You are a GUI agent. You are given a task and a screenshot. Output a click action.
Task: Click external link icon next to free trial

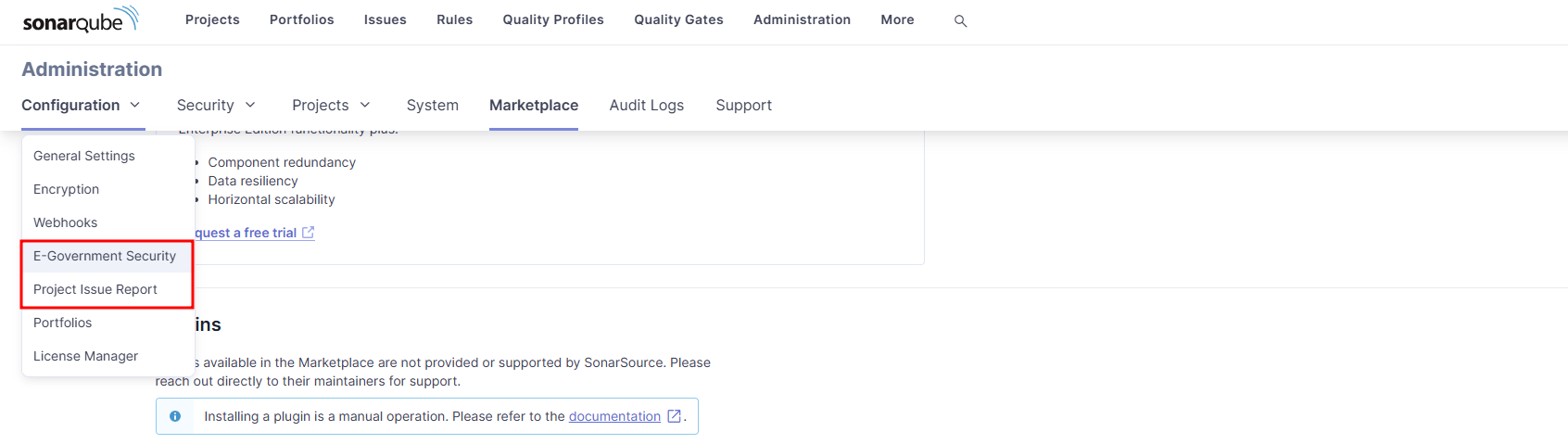(x=308, y=233)
